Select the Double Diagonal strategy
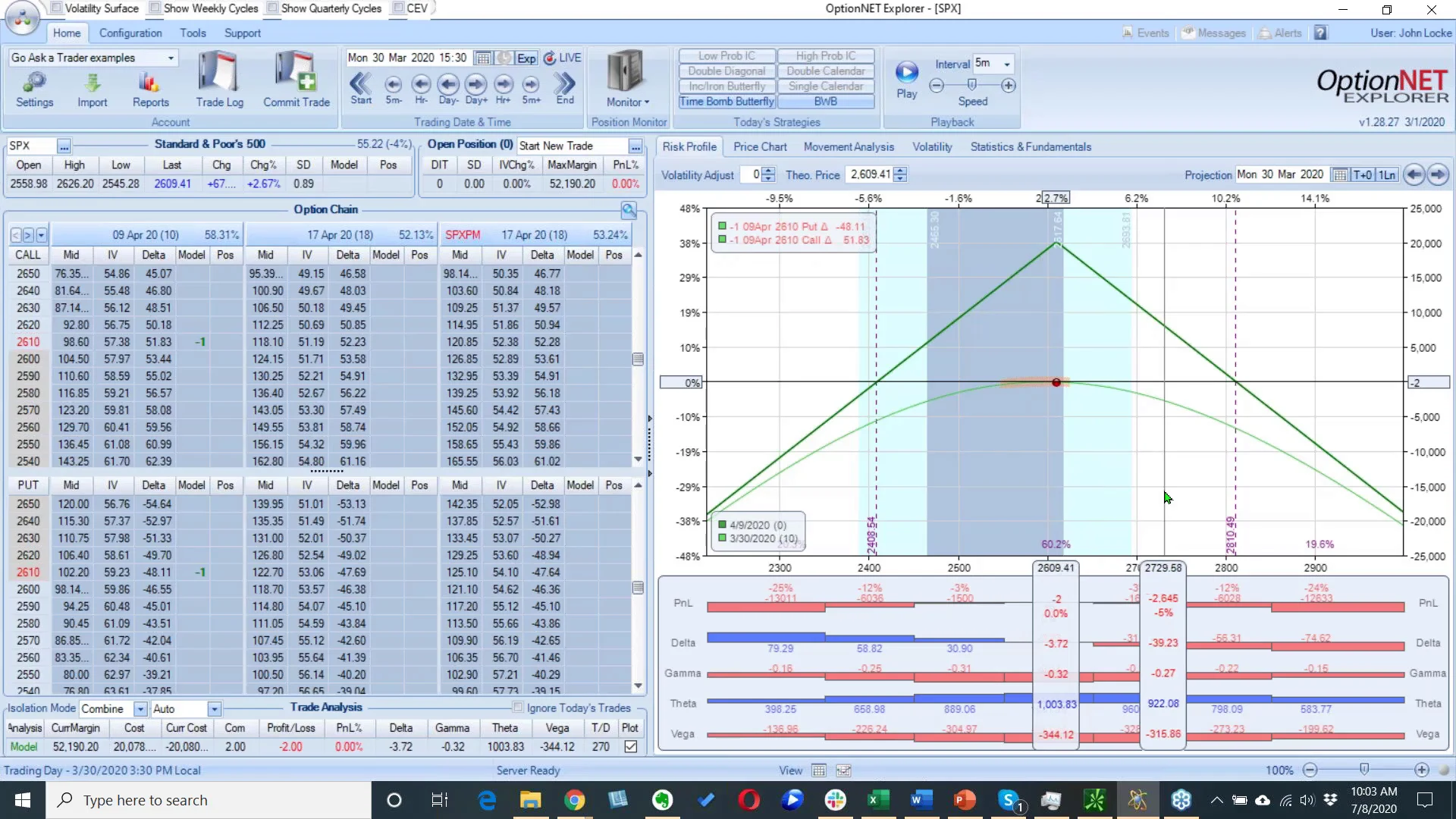 (726, 71)
